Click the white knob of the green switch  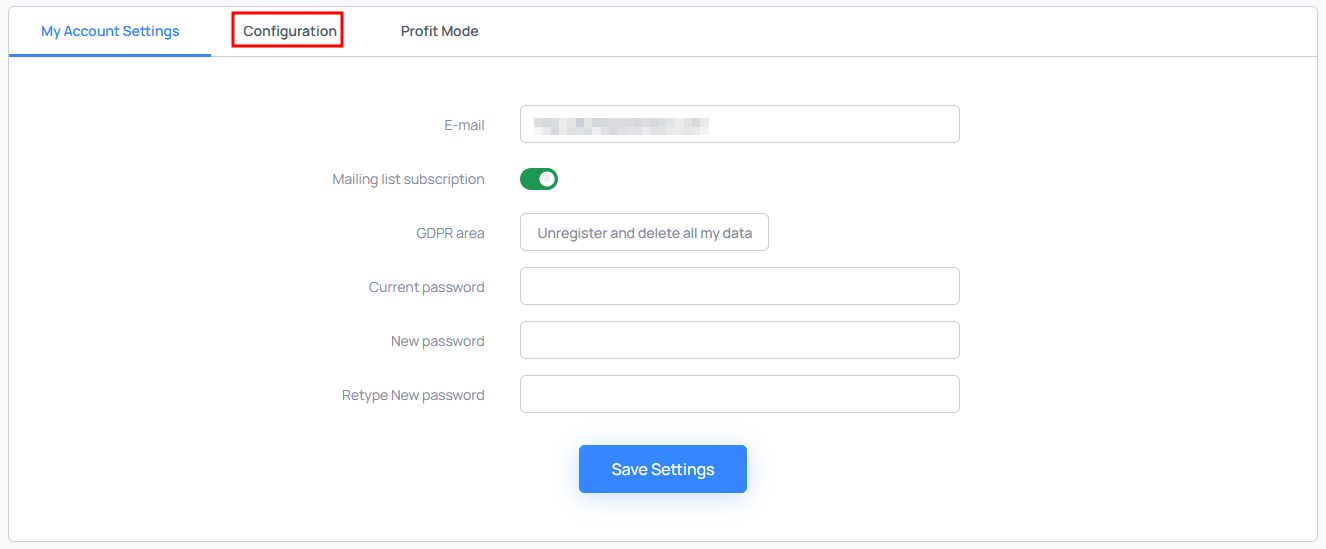(547, 179)
